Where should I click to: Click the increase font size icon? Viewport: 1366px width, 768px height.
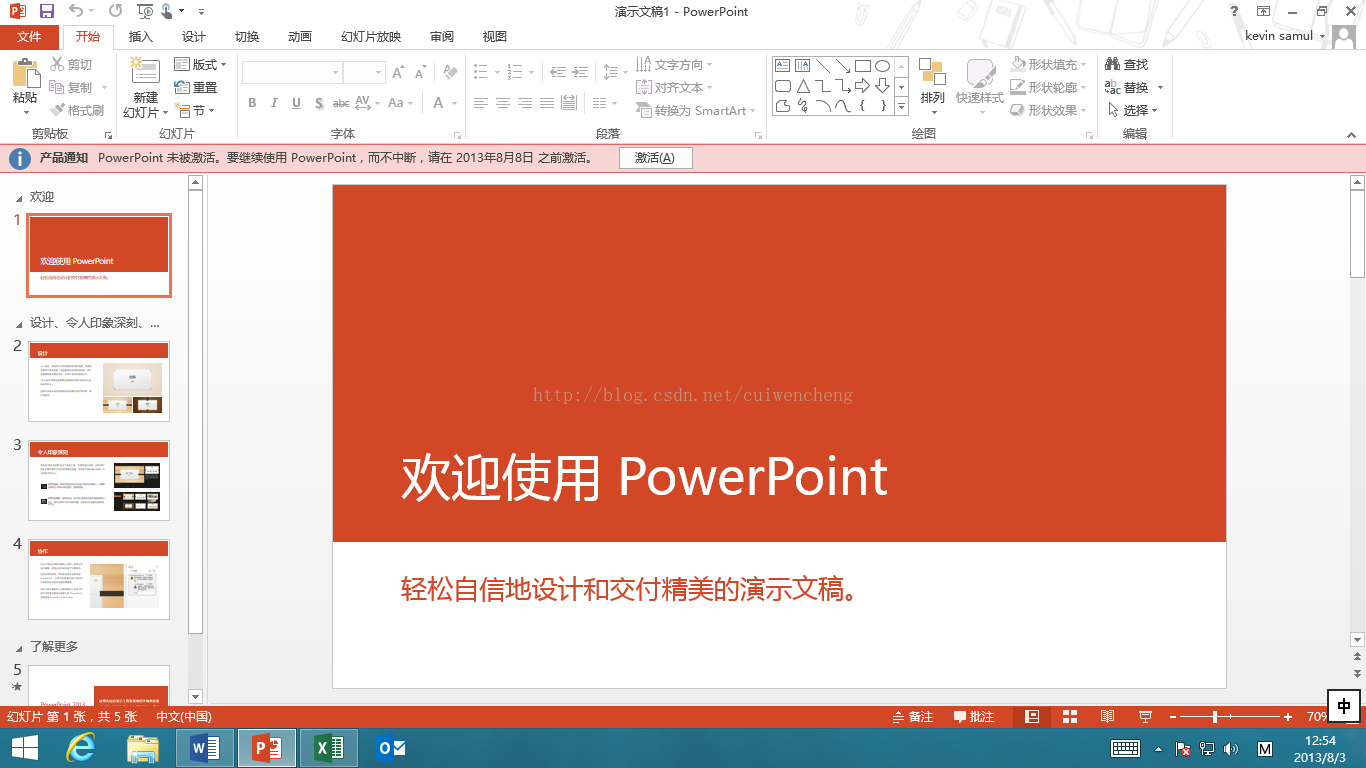398,72
